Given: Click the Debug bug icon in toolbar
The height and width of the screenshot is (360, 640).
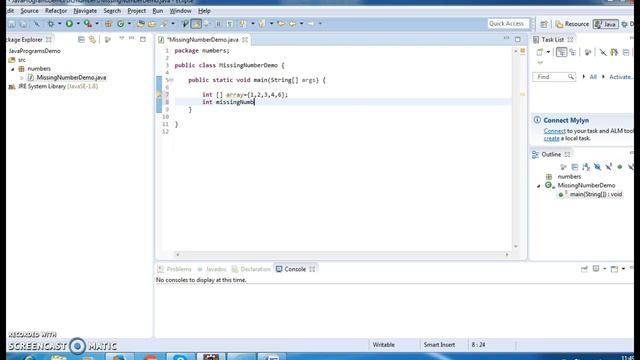Looking at the screenshot, I should point(51,24).
